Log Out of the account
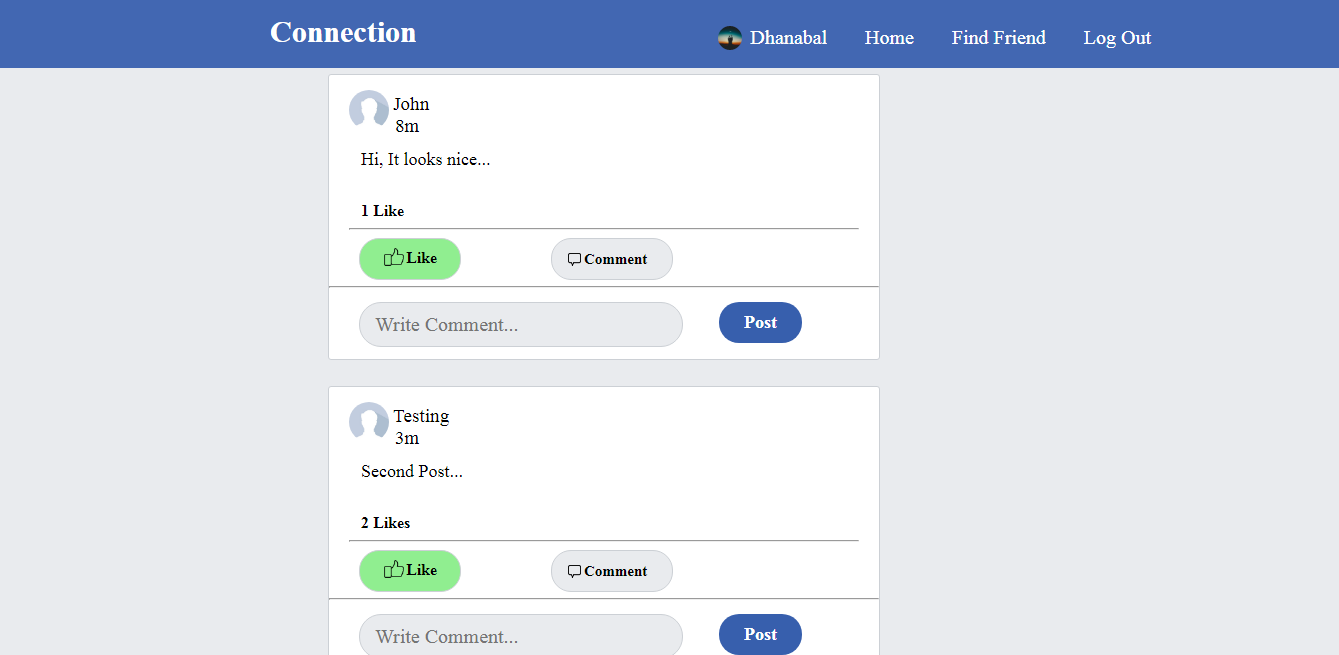The height and width of the screenshot is (655, 1339). click(x=1117, y=38)
